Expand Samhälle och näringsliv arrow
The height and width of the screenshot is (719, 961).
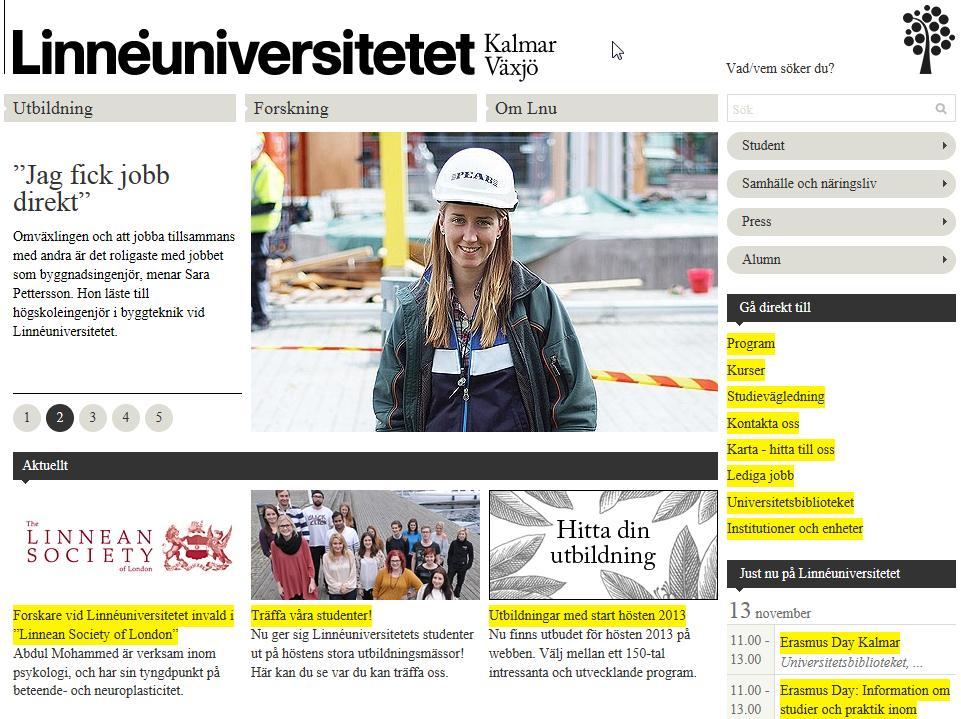click(944, 184)
